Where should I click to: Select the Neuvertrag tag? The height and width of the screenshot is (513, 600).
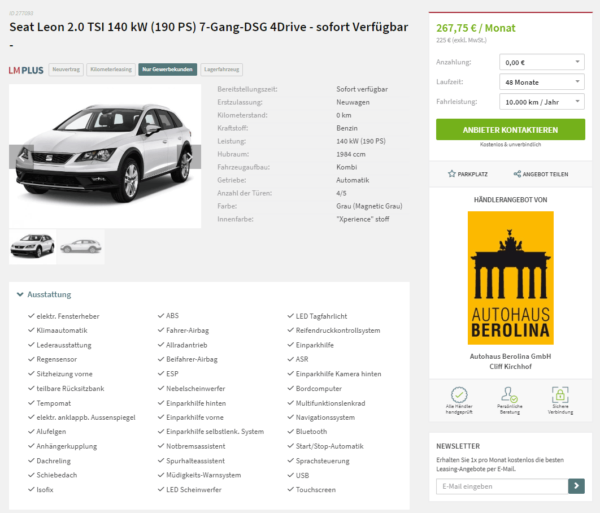[x=66, y=69]
